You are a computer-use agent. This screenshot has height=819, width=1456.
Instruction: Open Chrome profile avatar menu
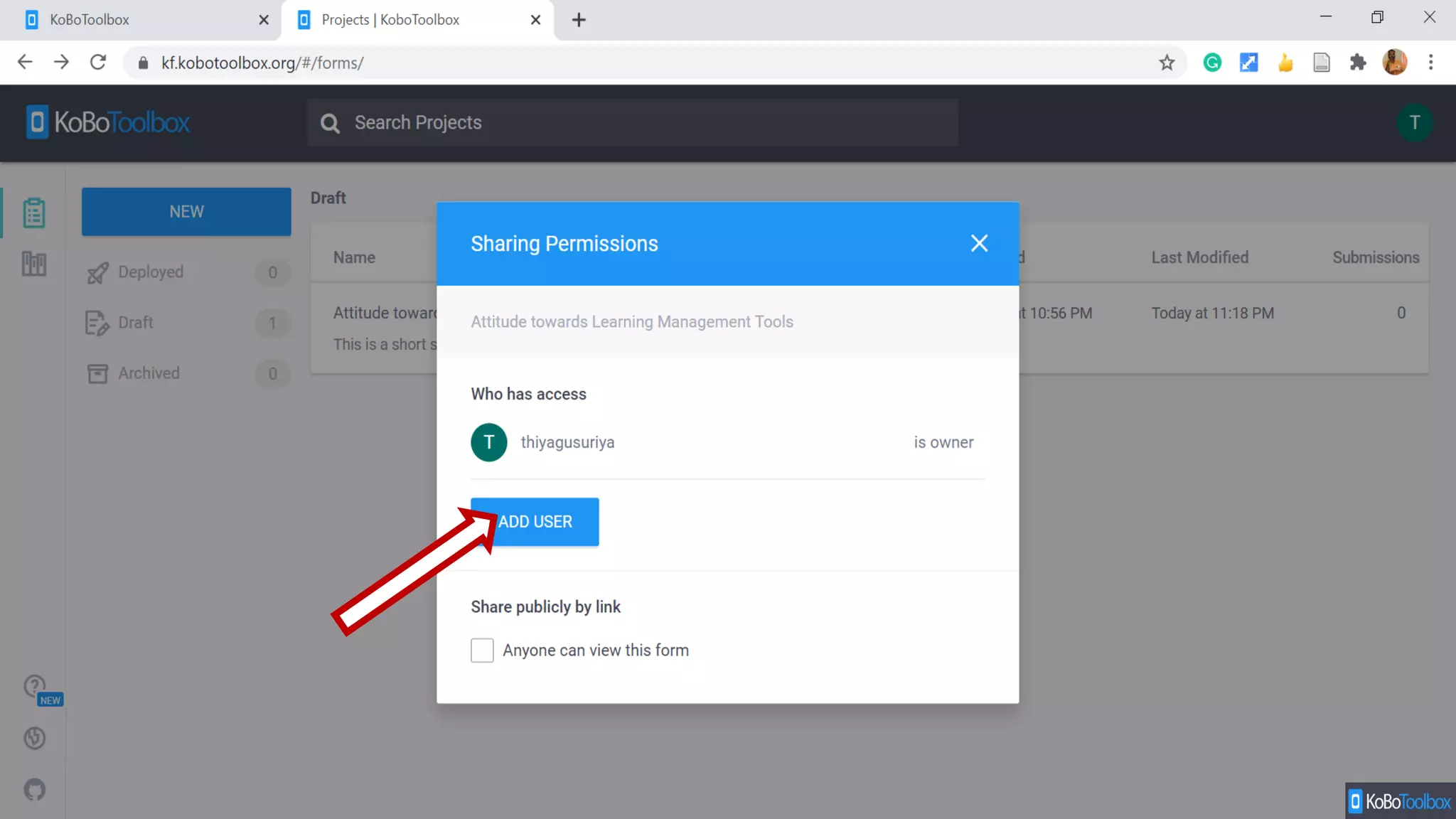[x=1394, y=63]
